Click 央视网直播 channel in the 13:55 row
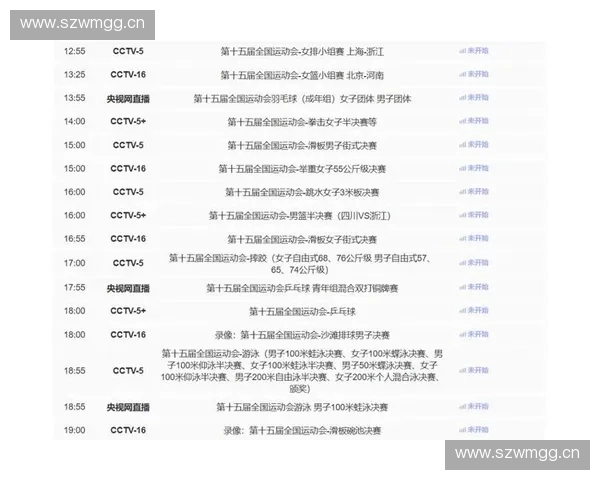 tap(128, 99)
